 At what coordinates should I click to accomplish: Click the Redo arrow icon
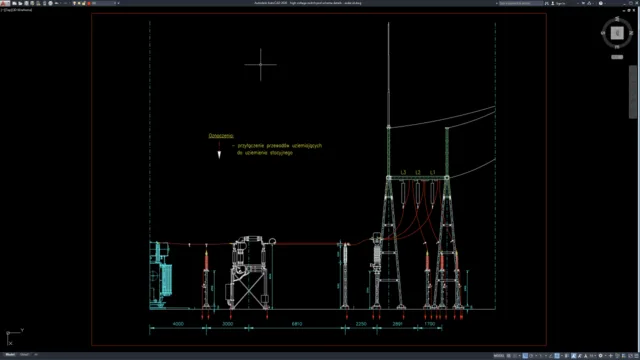[65, 3]
